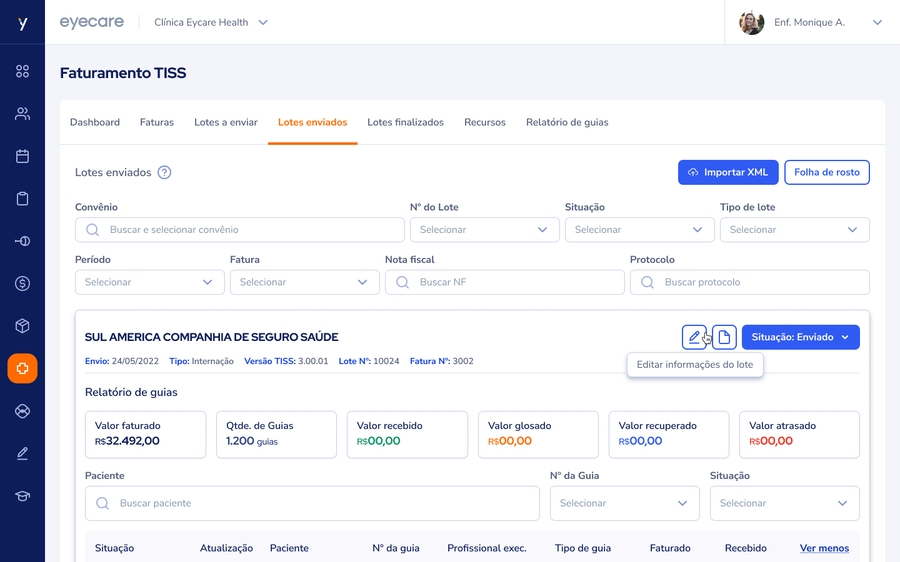Screen dimensions: 900x562
Task: Click the Importar XML button
Action: click(x=727, y=172)
